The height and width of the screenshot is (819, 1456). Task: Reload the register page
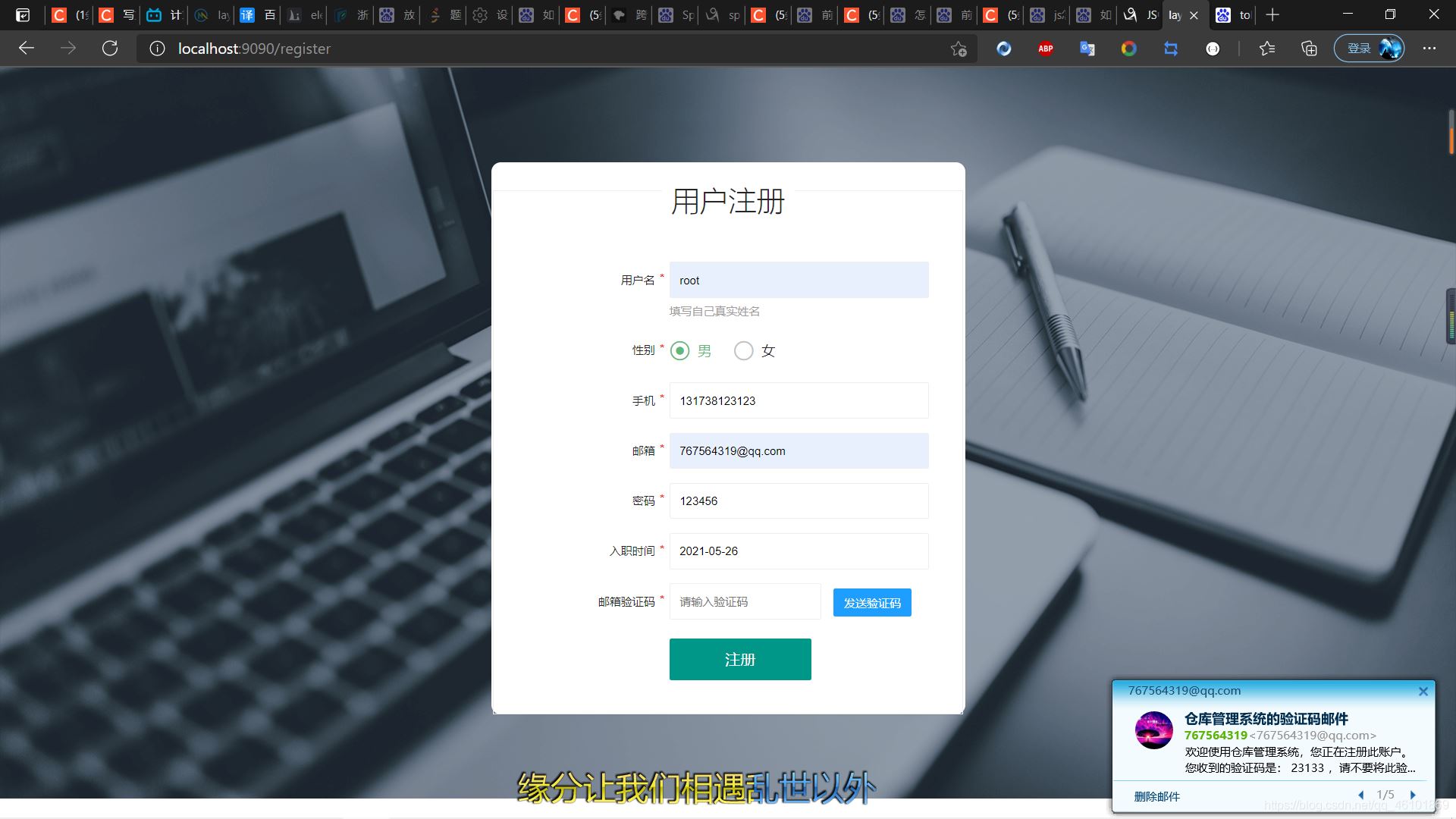coord(110,49)
